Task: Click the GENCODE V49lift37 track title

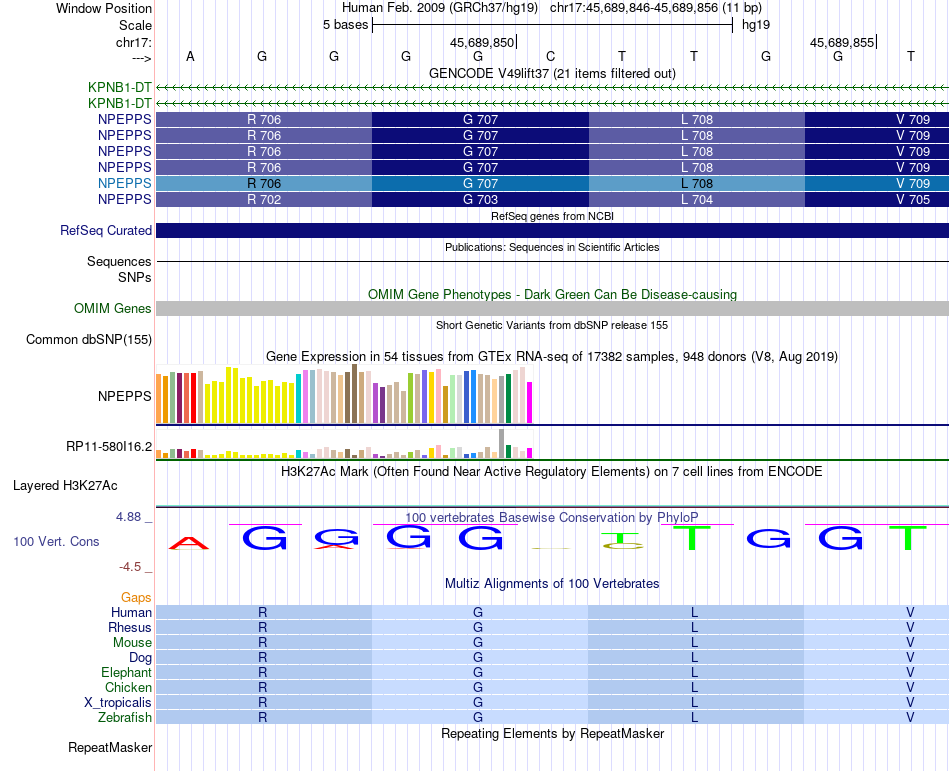Action: tap(552, 74)
